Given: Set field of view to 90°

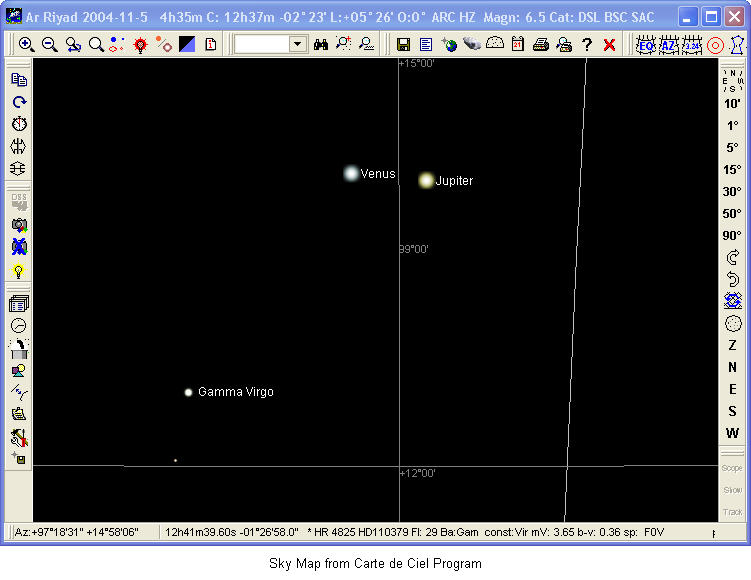Looking at the screenshot, I should (x=732, y=235).
